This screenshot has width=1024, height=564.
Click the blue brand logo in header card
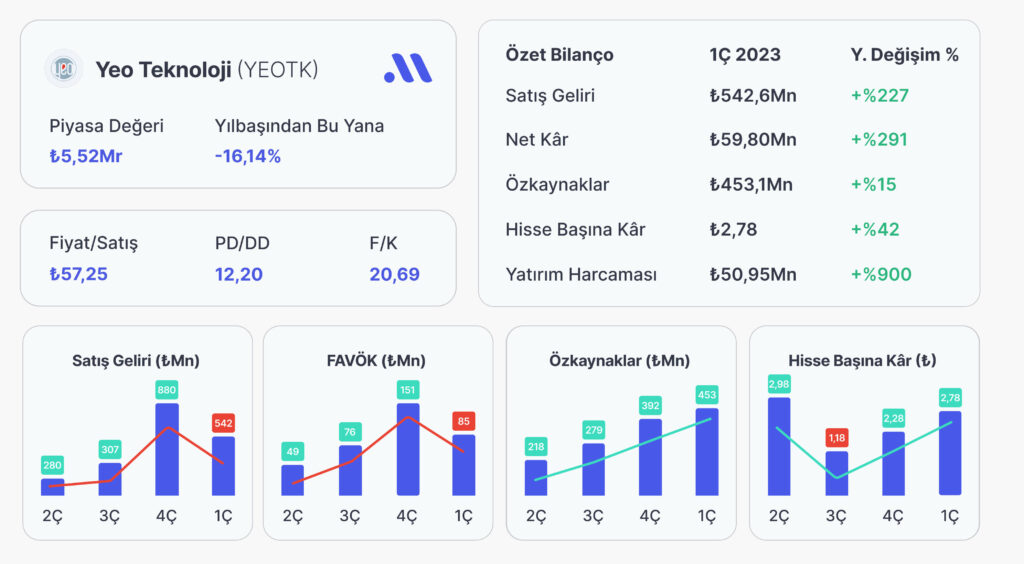point(408,68)
